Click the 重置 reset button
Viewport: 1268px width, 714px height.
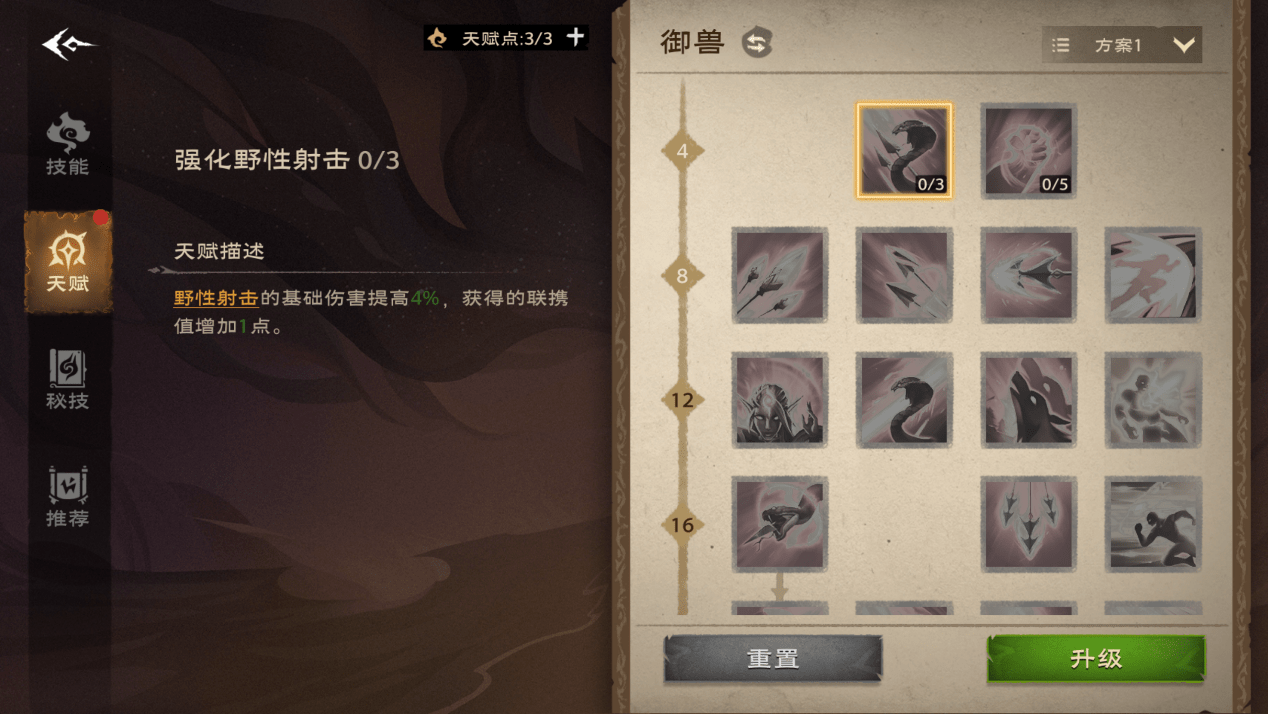(x=773, y=659)
